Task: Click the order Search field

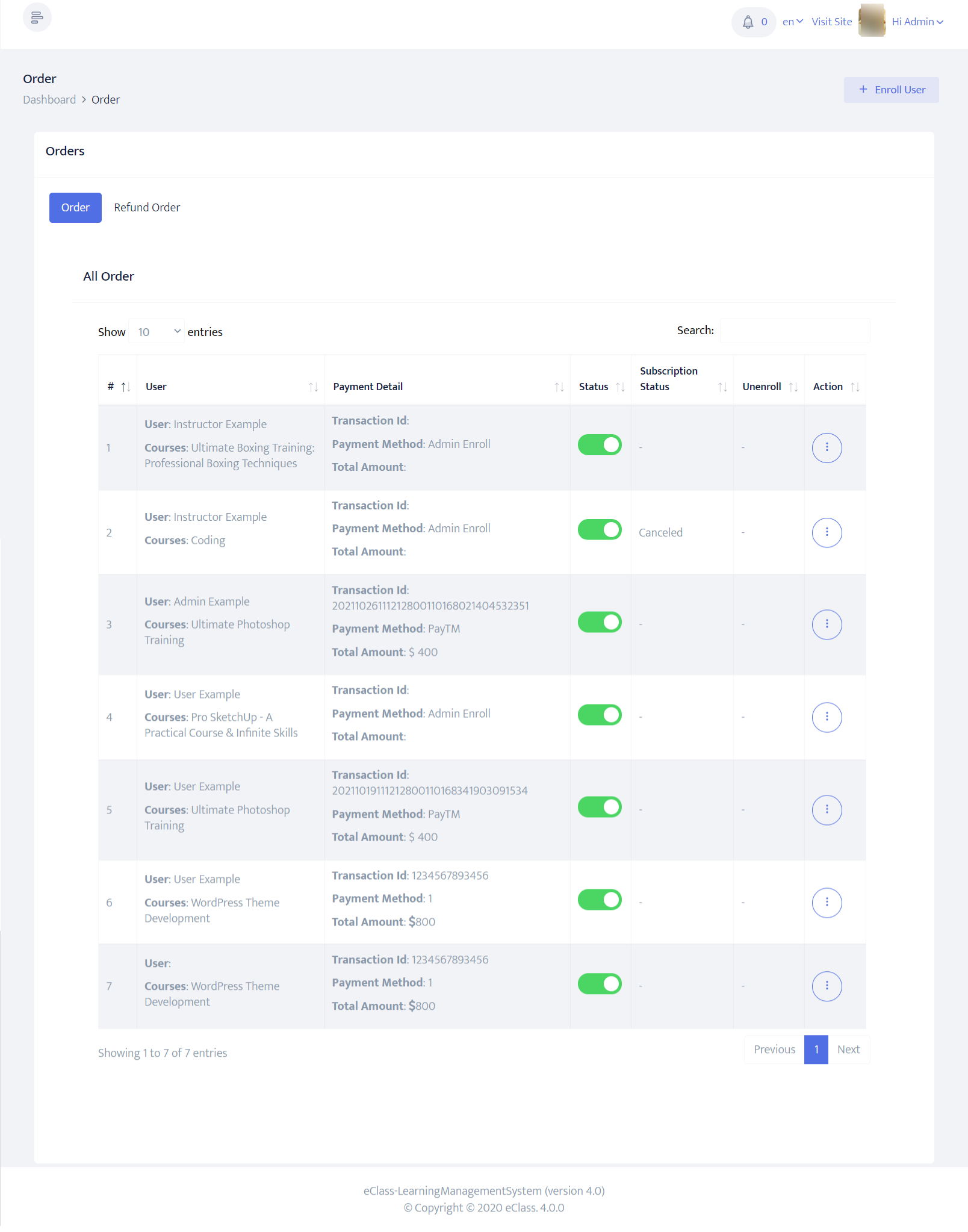Action: coord(795,331)
